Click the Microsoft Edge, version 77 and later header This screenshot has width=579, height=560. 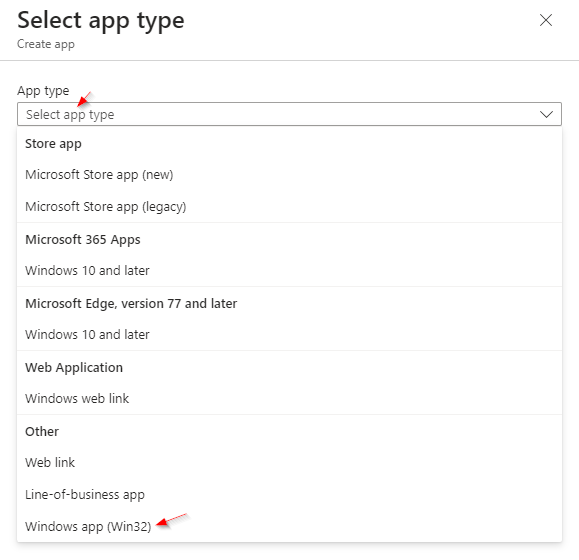(x=131, y=303)
